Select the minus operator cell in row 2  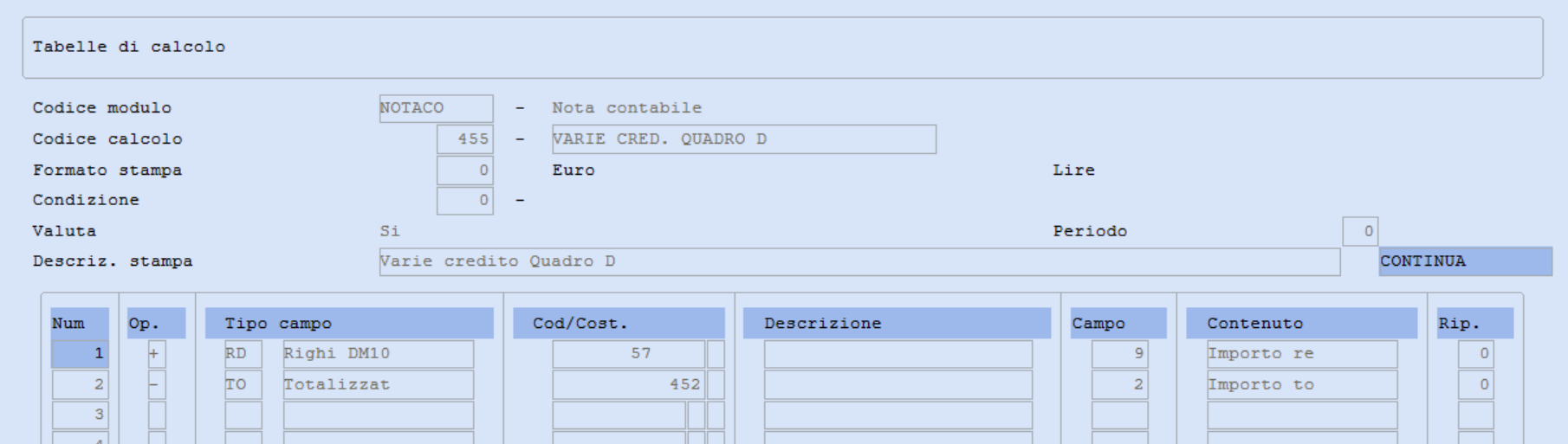(x=157, y=384)
